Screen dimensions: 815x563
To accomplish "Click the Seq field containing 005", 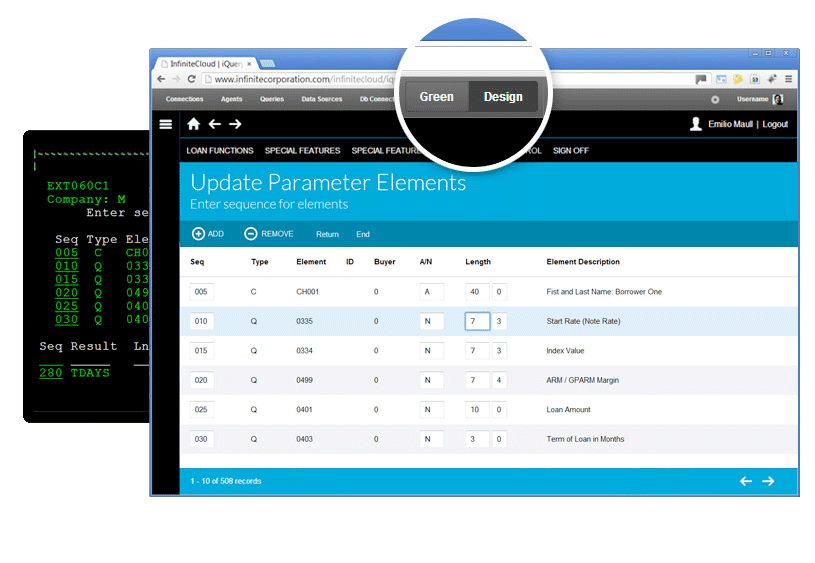I will (202, 292).
